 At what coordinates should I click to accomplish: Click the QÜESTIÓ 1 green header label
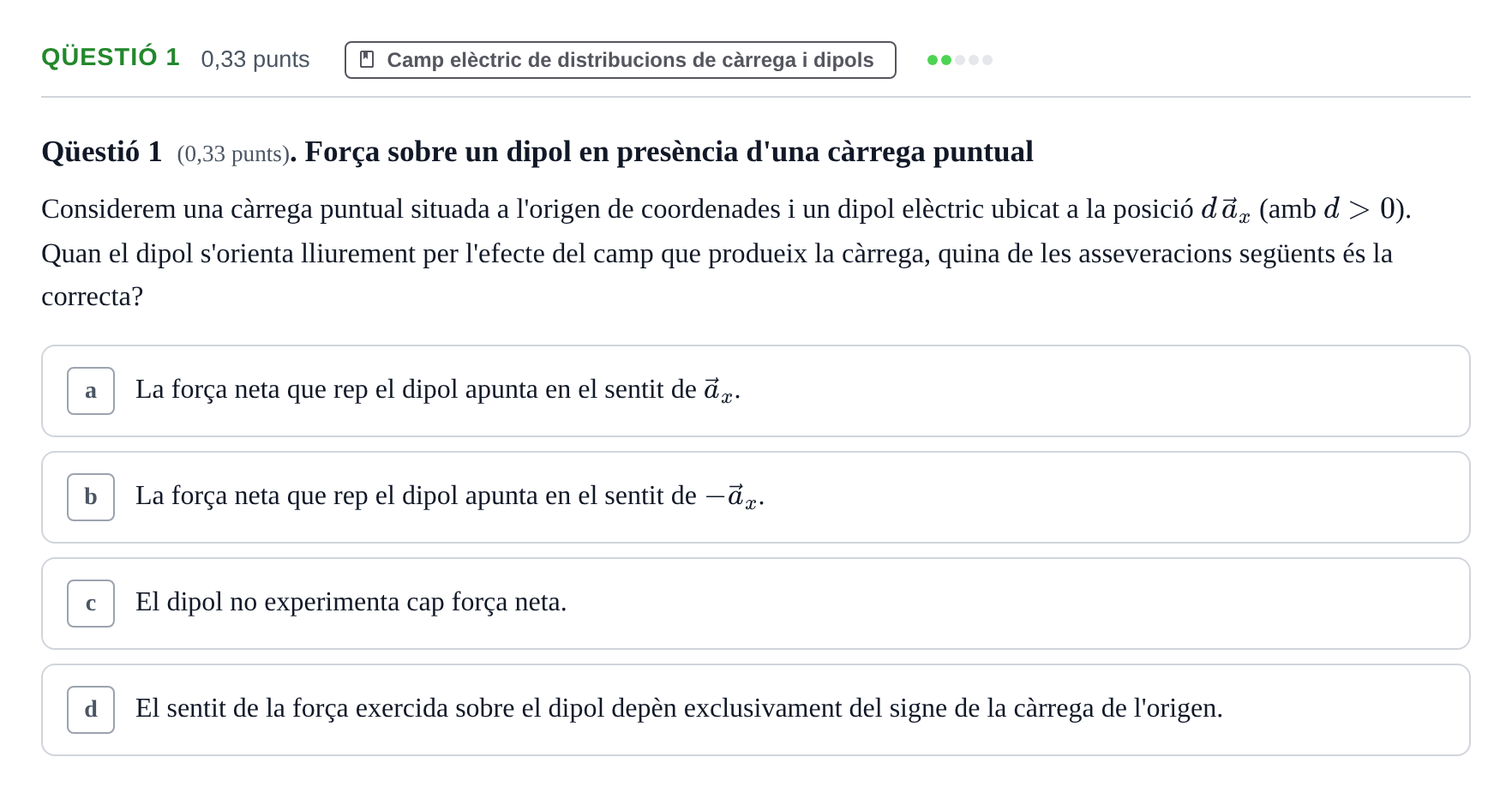(x=111, y=57)
